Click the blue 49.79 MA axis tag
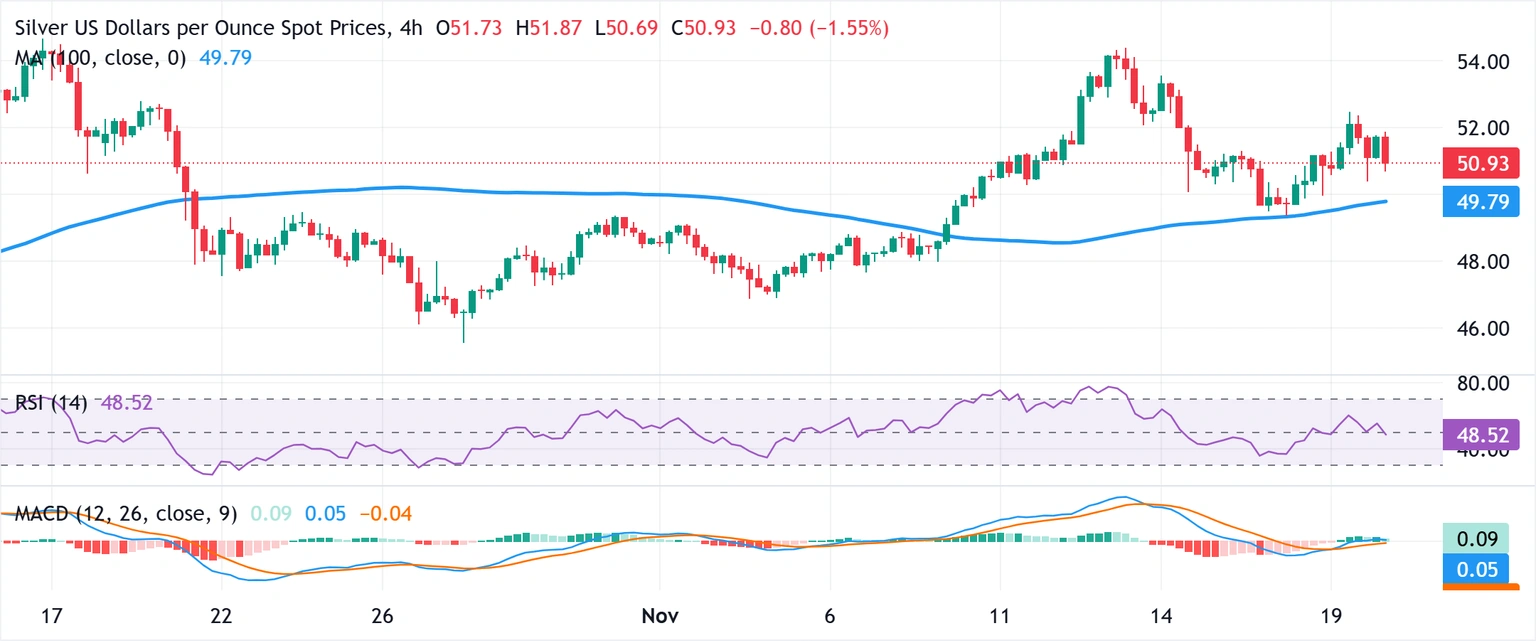 1482,203
